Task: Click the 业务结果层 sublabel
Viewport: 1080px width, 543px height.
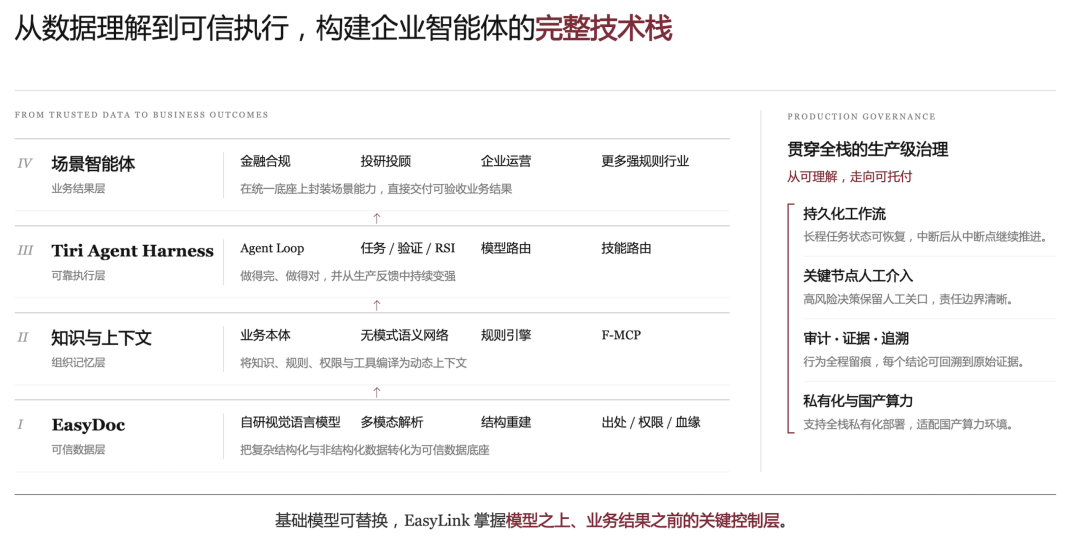Action: 78,188
